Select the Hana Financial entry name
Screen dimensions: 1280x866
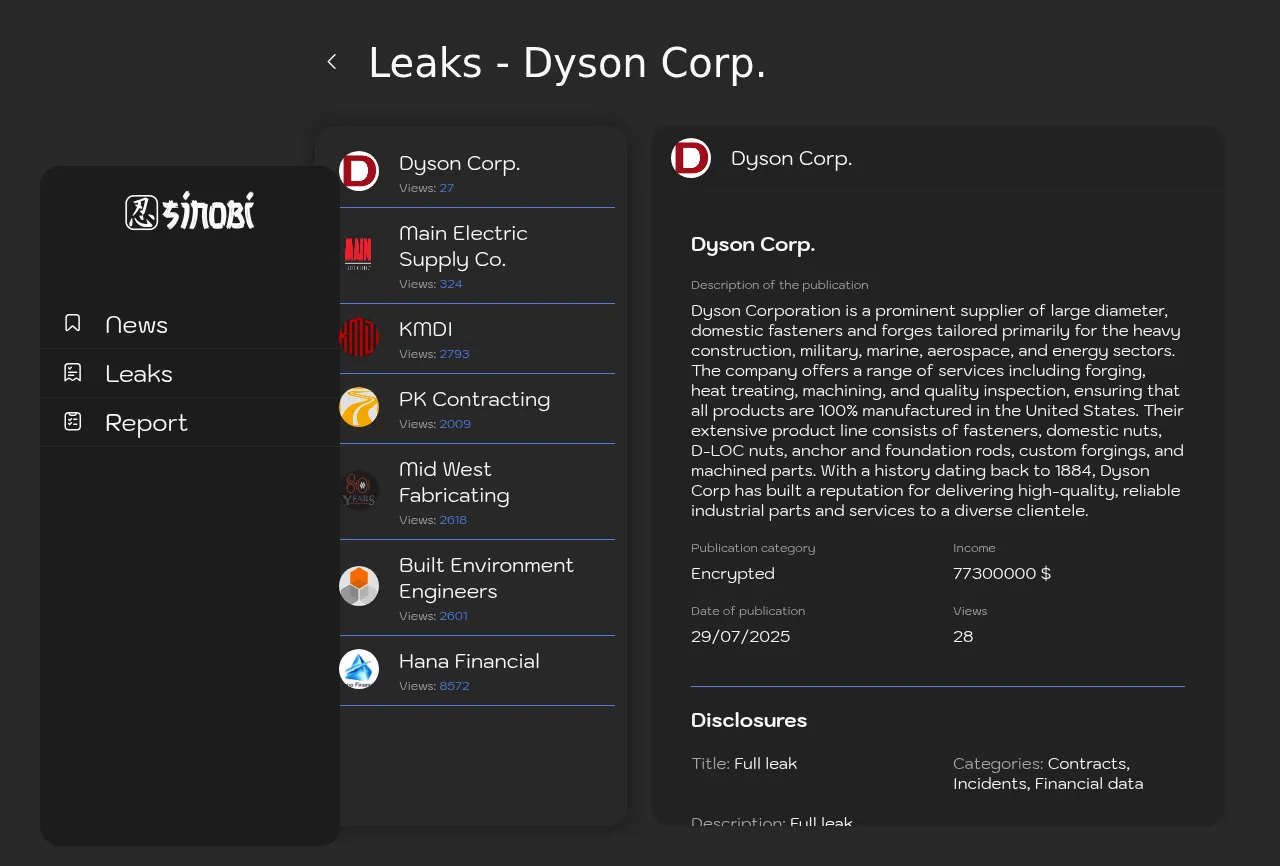tap(469, 661)
